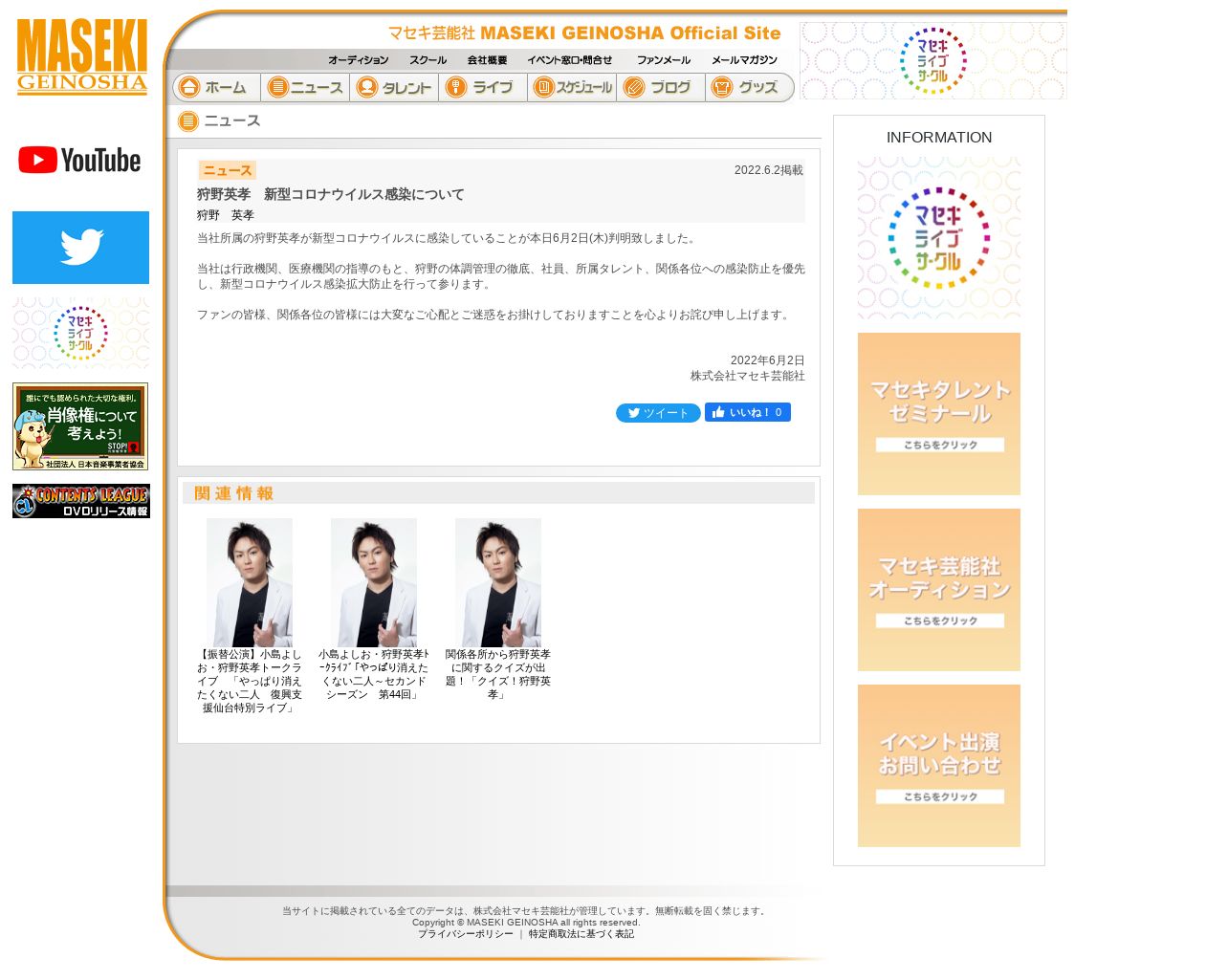
Task: Open the タレント navigation tab
Action: tap(394, 87)
